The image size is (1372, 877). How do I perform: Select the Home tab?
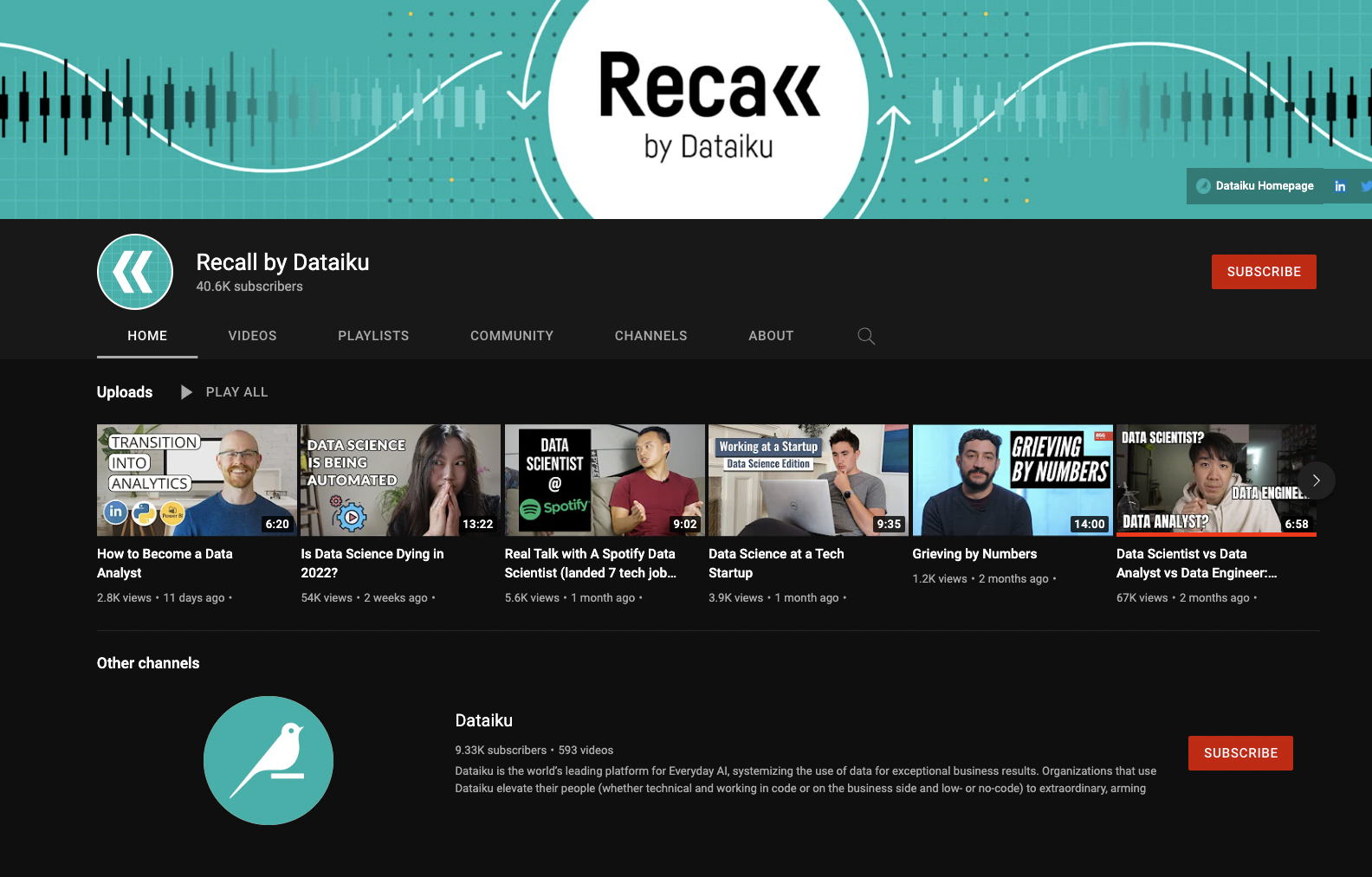[x=147, y=336]
